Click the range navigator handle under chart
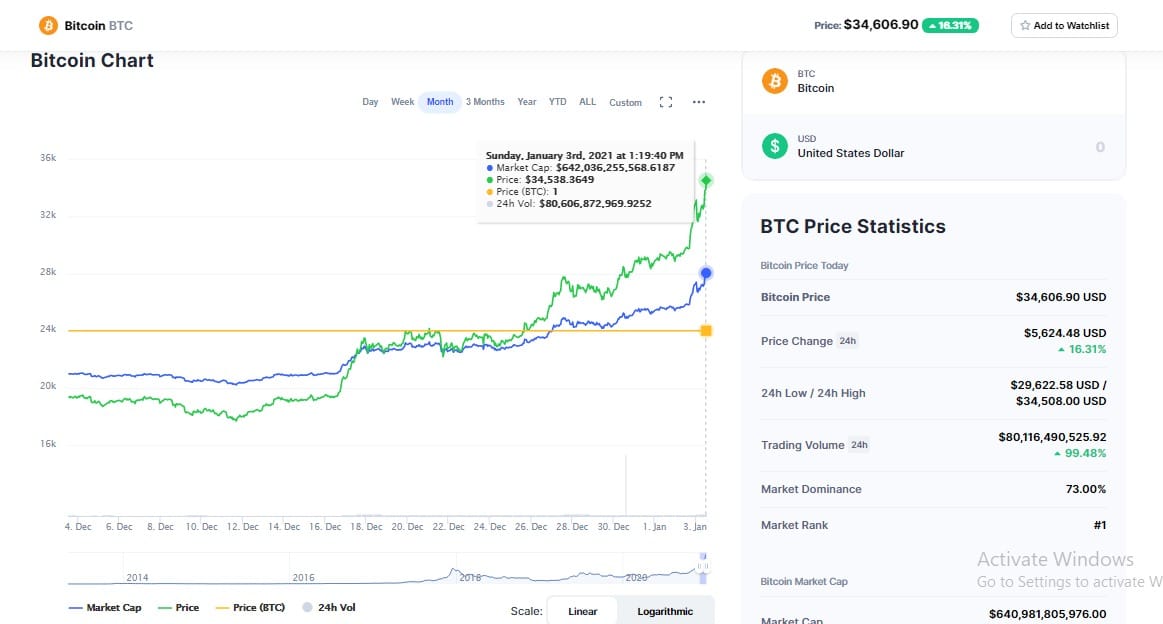The height and width of the screenshot is (624, 1163). 702,568
